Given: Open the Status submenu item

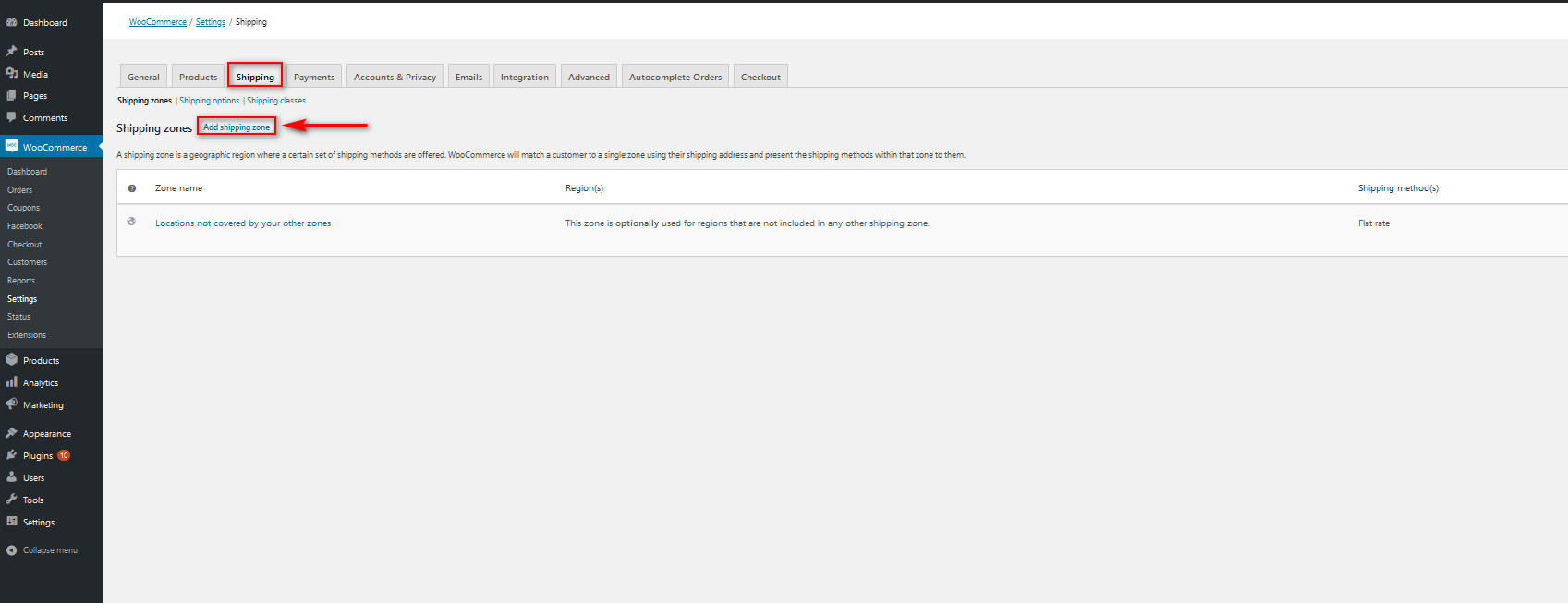Looking at the screenshot, I should point(19,317).
